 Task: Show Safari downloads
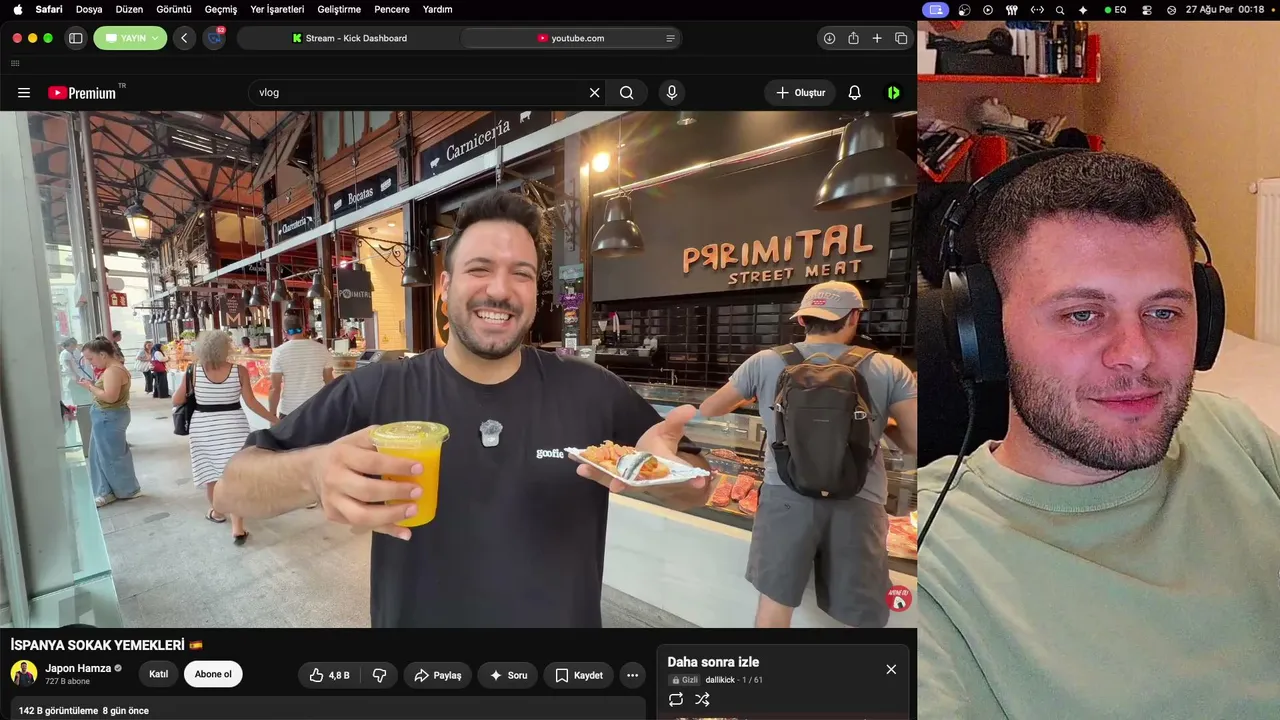pos(829,38)
